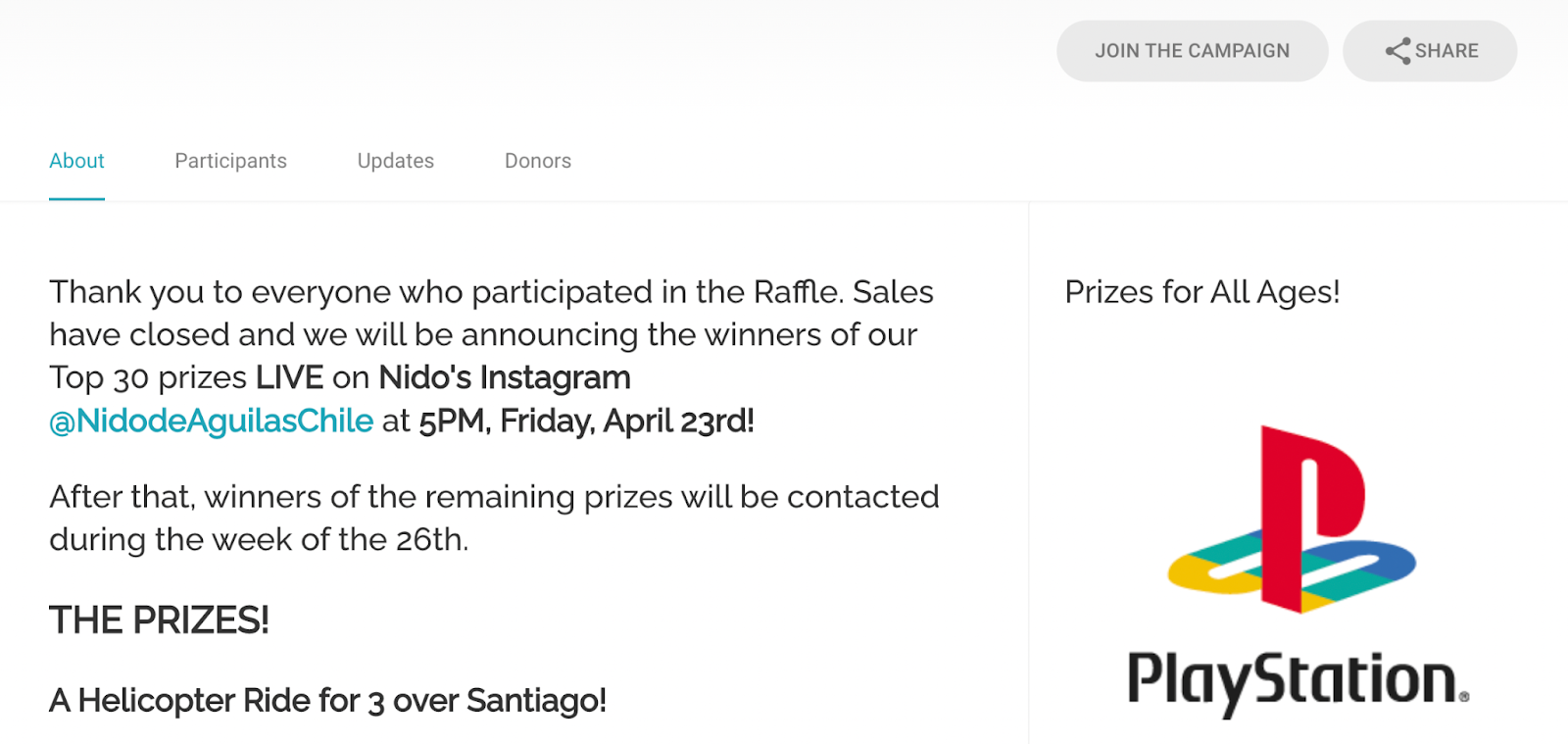Click the PlayStation wordmark text below logo
1568x744 pixels.
[1296, 680]
